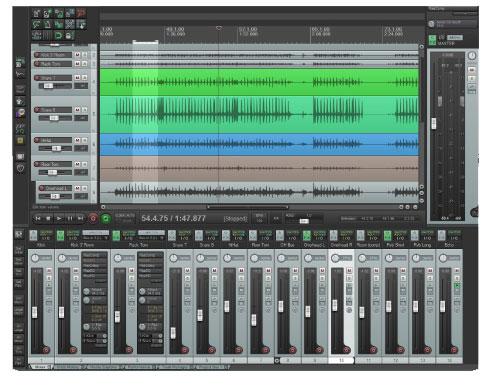Click the arrange view horizontal scrollbar
This screenshot has width=486, height=379.
(x=247, y=207)
